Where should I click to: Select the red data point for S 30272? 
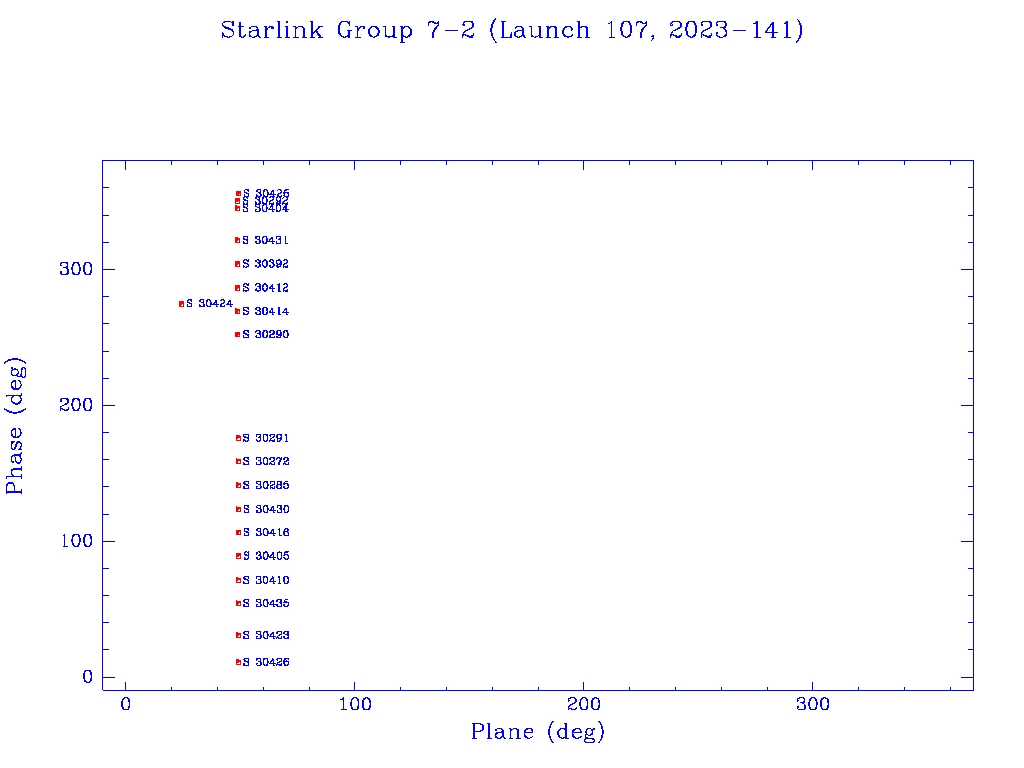point(238,462)
